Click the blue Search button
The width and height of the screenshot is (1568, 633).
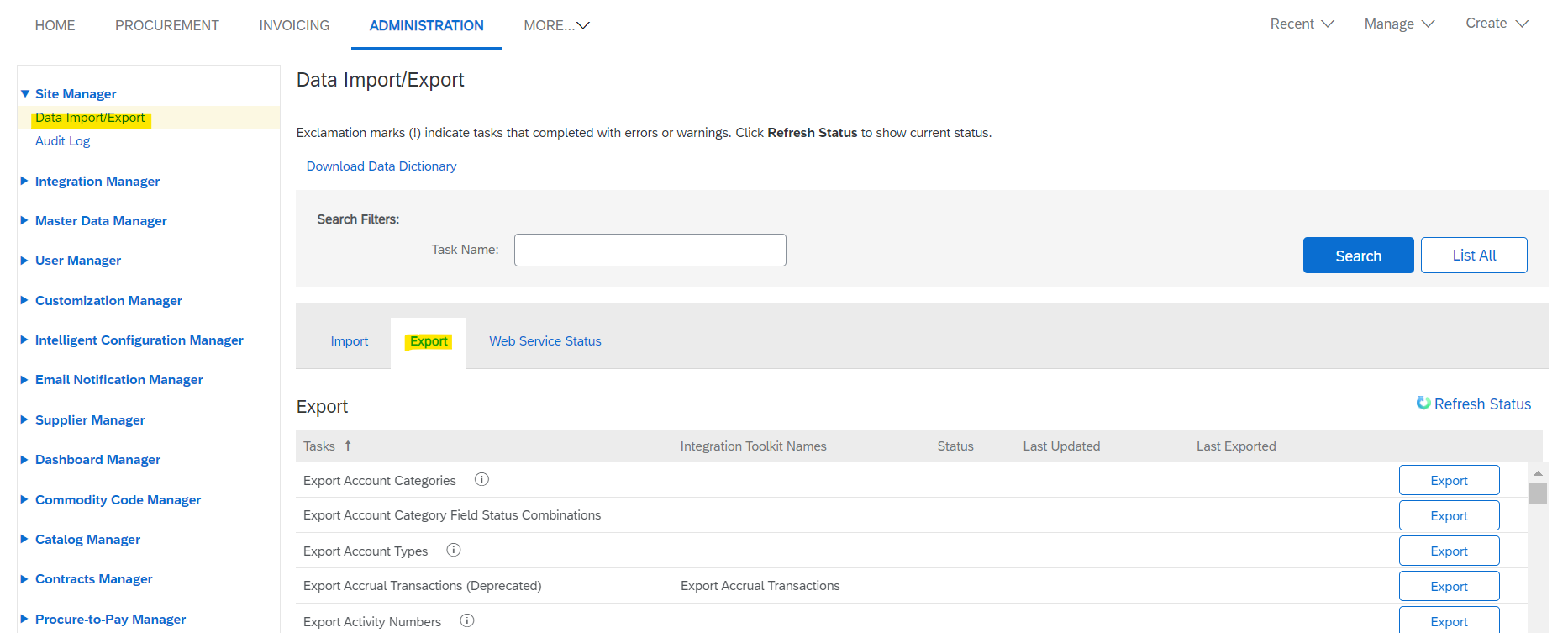1358,256
